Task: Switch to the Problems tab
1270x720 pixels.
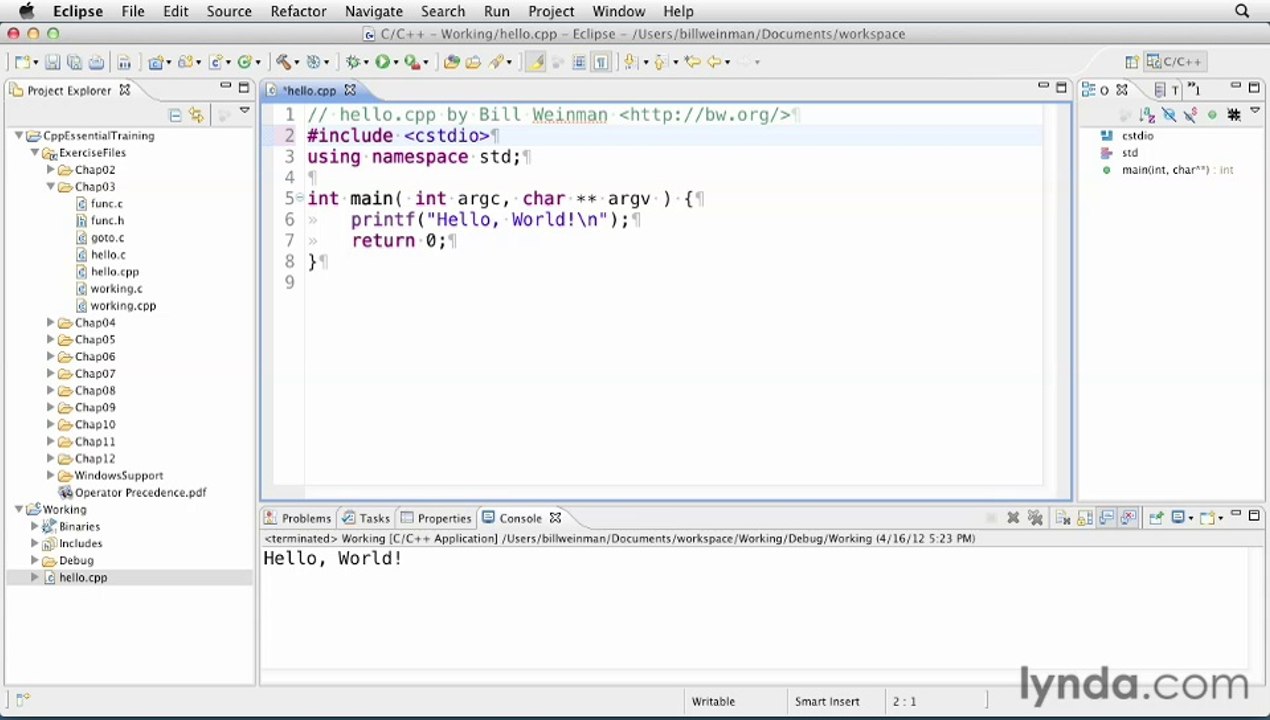Action: click(x=297, y=518)
